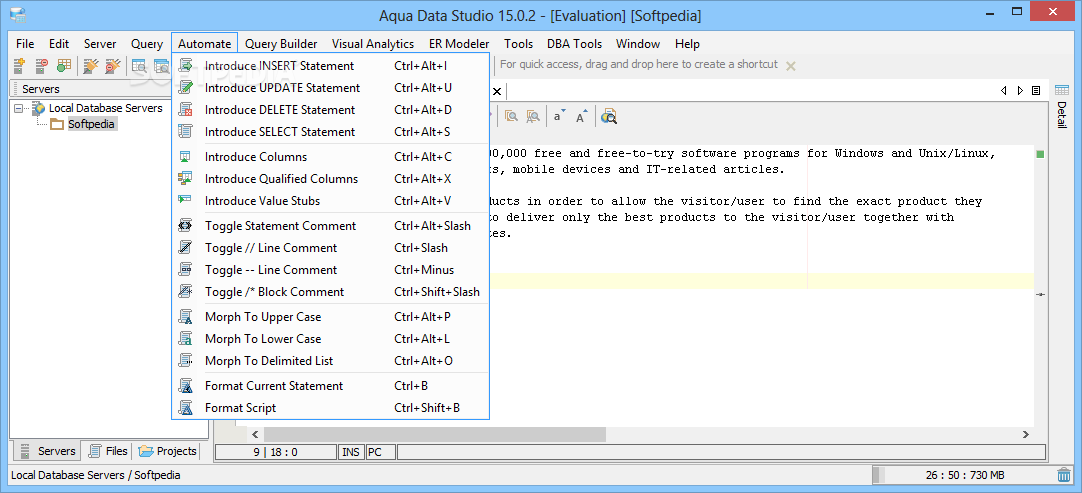
Task: Choose Morph To Delimited List entry
Action: coord(331,360)
